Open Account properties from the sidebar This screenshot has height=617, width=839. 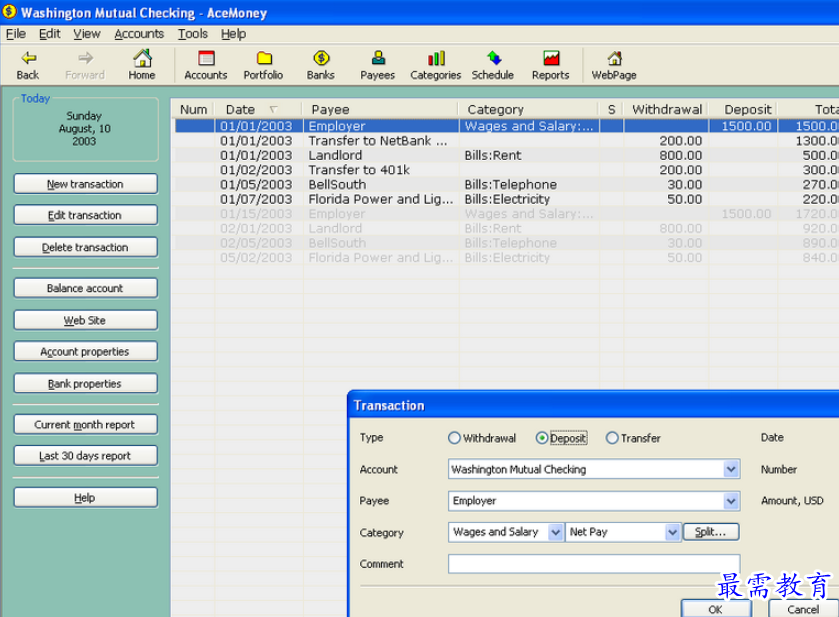86,352
